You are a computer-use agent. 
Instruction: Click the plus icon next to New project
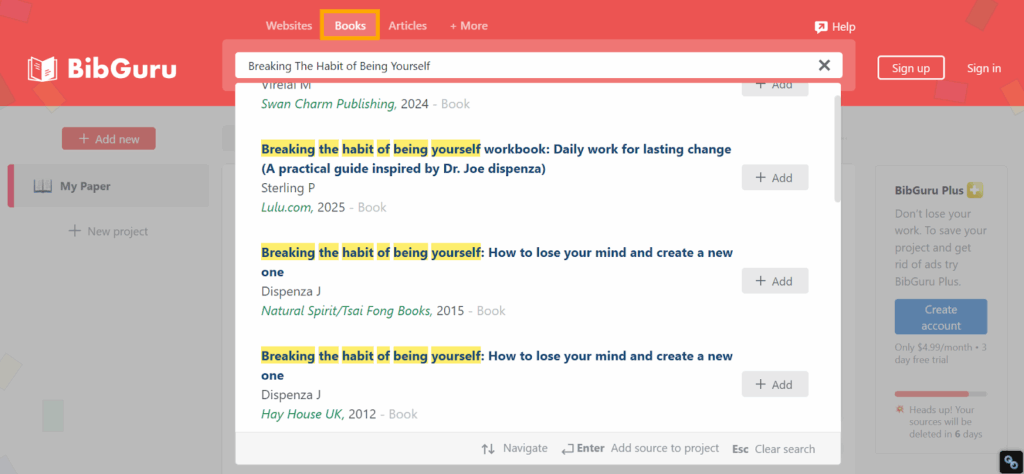(x=75, y=231)
